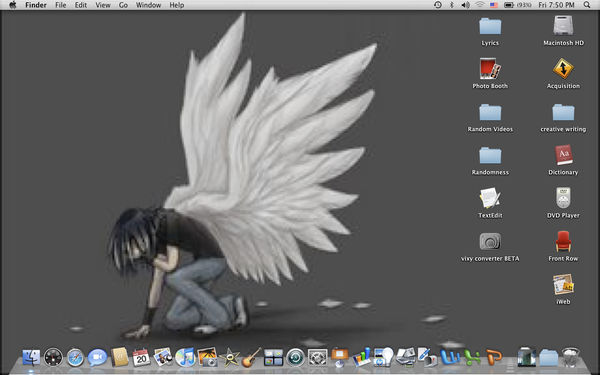Launch iPhoto from the dock

click(x=207, y=357)
